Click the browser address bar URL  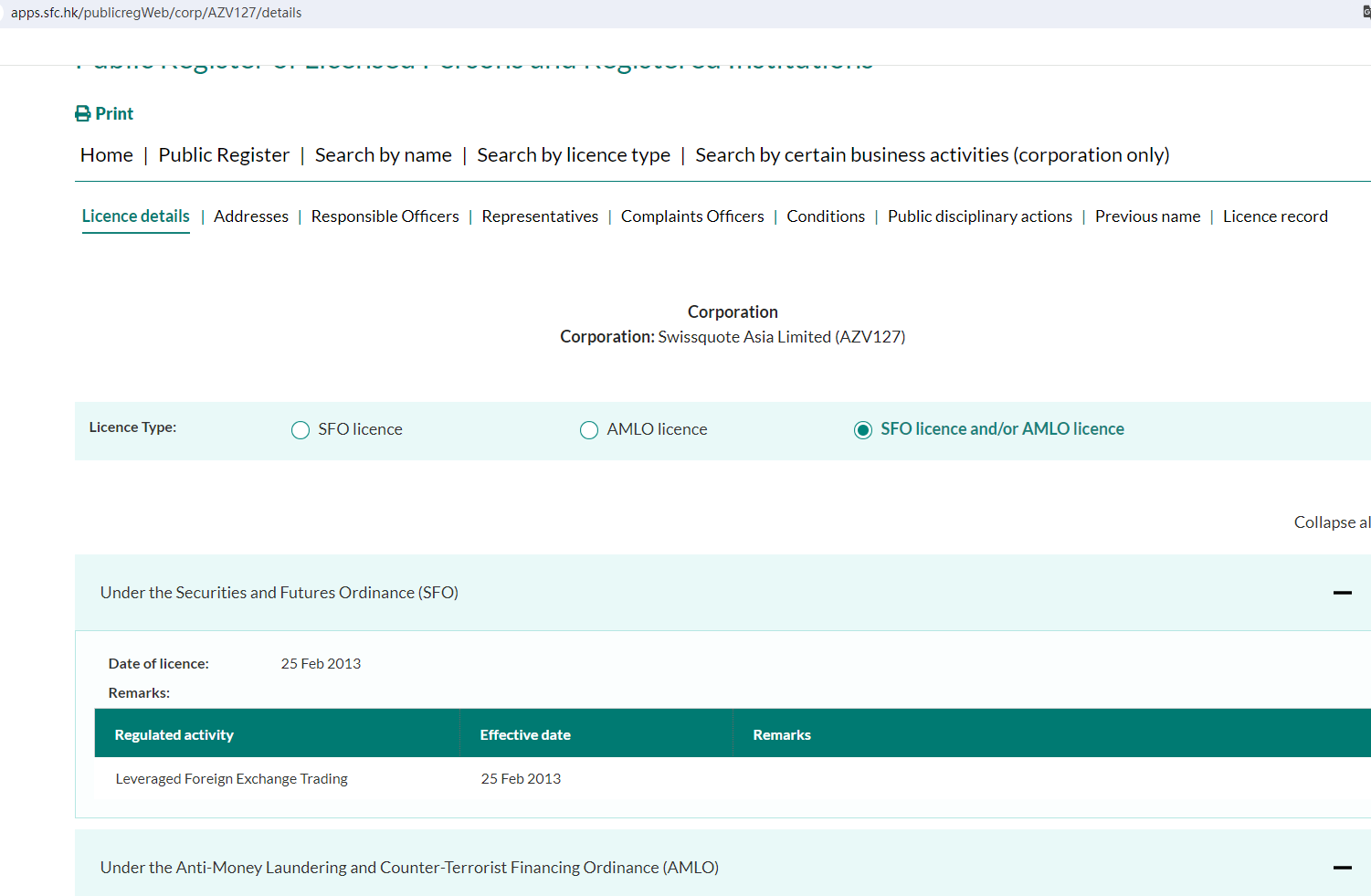(156, 13)
